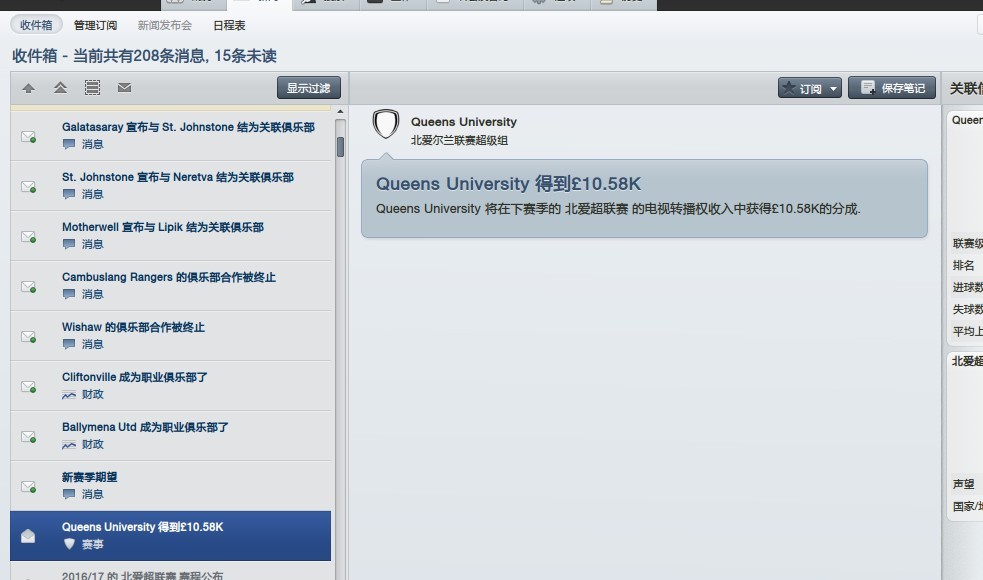This screenshot has height=580, width=983.
Task: Click the 订阅 star button
Action: (802, 88)
